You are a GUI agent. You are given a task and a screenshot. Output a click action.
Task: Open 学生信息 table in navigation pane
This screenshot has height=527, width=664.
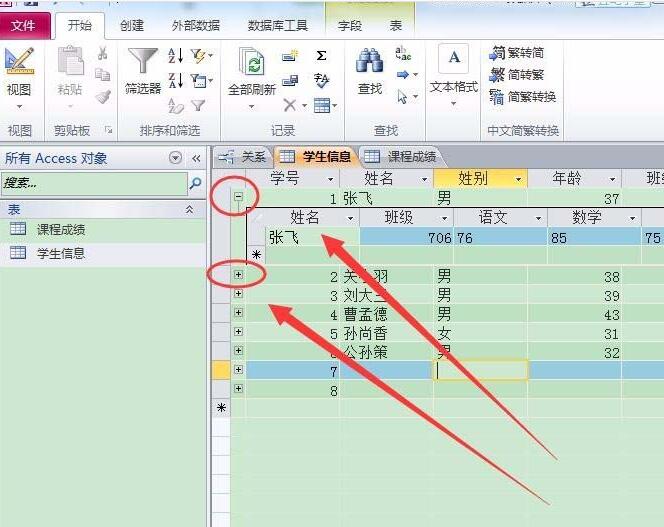coord(61,253)
